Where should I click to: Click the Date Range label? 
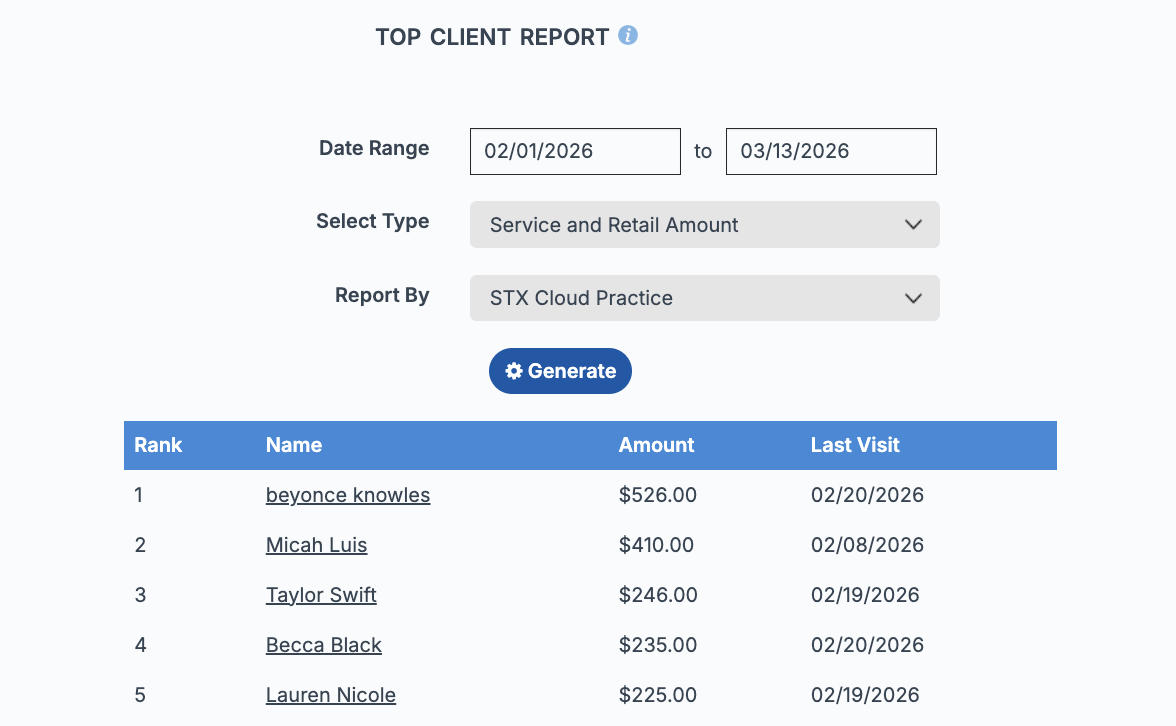point(374,148)
